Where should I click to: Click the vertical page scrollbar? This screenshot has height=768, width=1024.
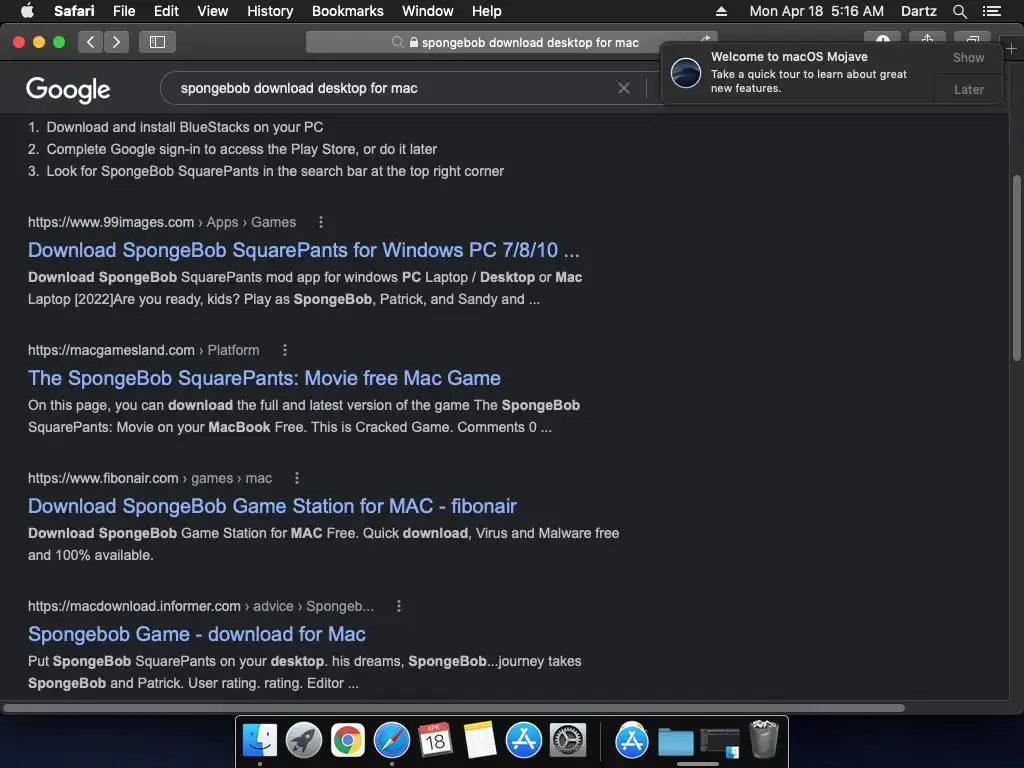(x=1016, y=268)
